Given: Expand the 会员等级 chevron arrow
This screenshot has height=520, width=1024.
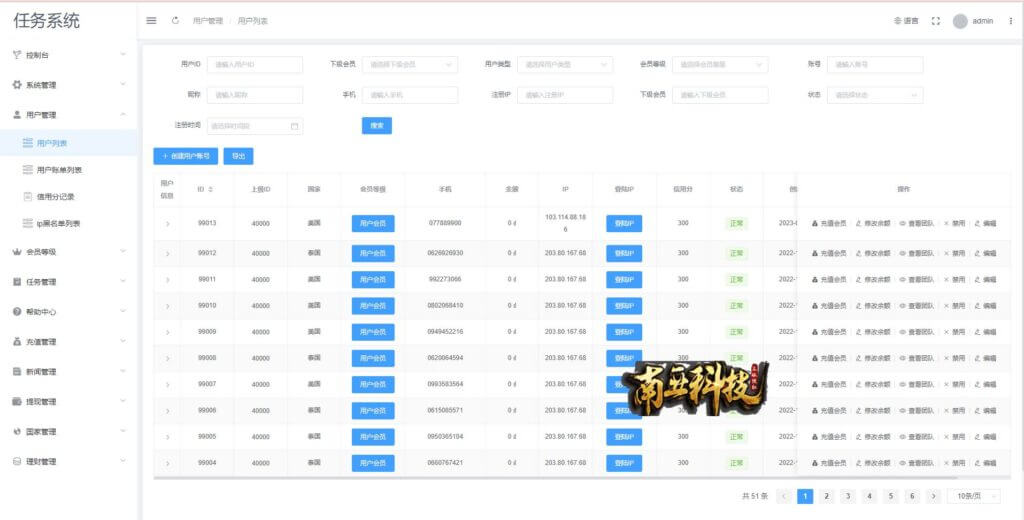Looking at the screenshot, I should [x=123, y=252].
